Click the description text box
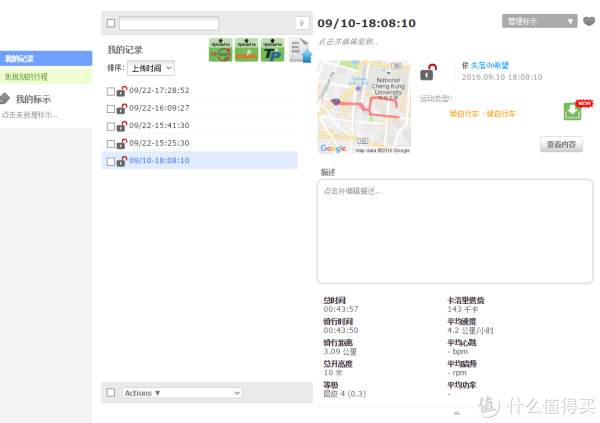 pyautogui.click(x=455, y=232)
